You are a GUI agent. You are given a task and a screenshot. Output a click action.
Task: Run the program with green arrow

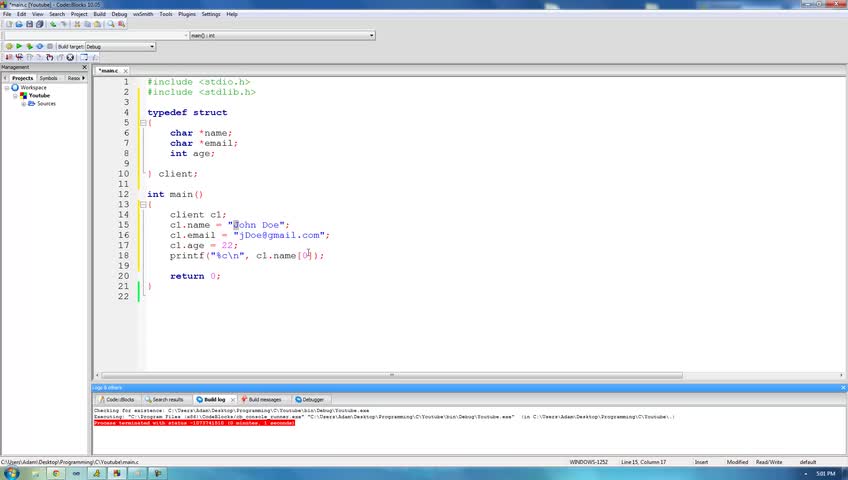click(19, 46)
